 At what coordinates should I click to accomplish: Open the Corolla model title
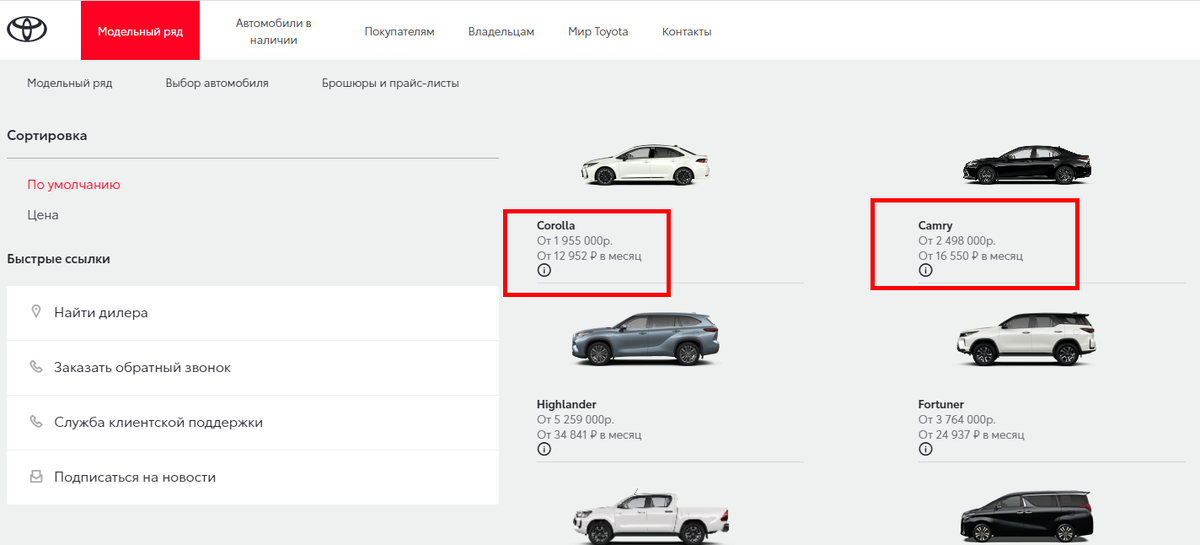pyautogui.click(x=556, y=226)
